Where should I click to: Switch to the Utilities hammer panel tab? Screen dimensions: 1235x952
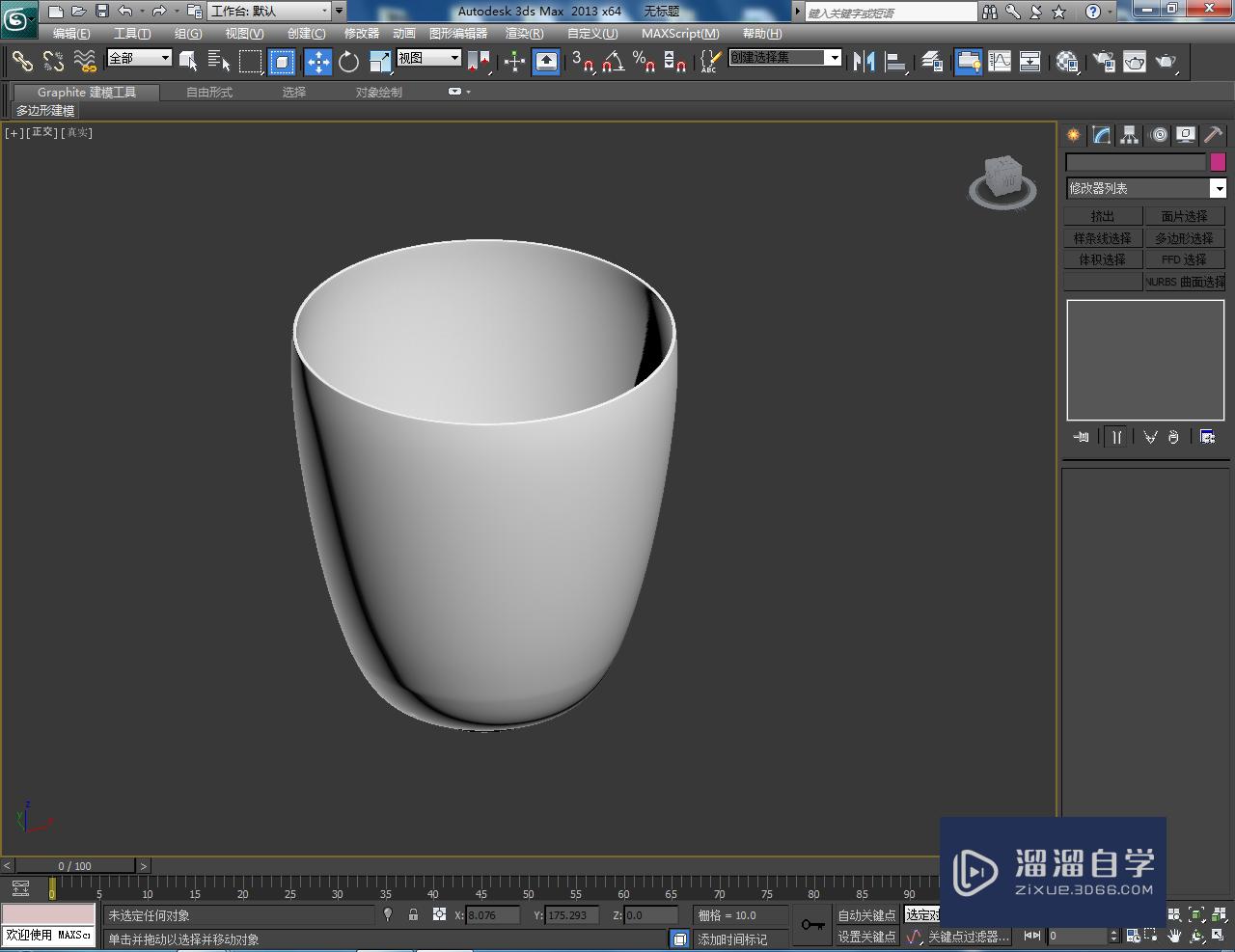(1213, 135)
